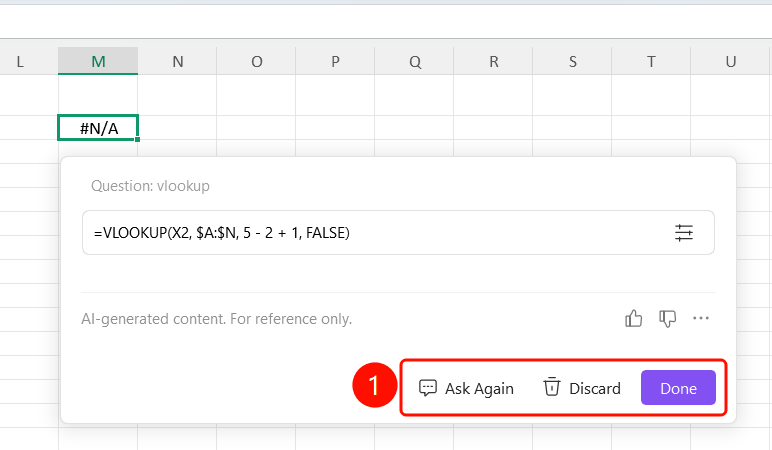Select column M header
This screenshot has height=450, width=772.
pos(98,62)
